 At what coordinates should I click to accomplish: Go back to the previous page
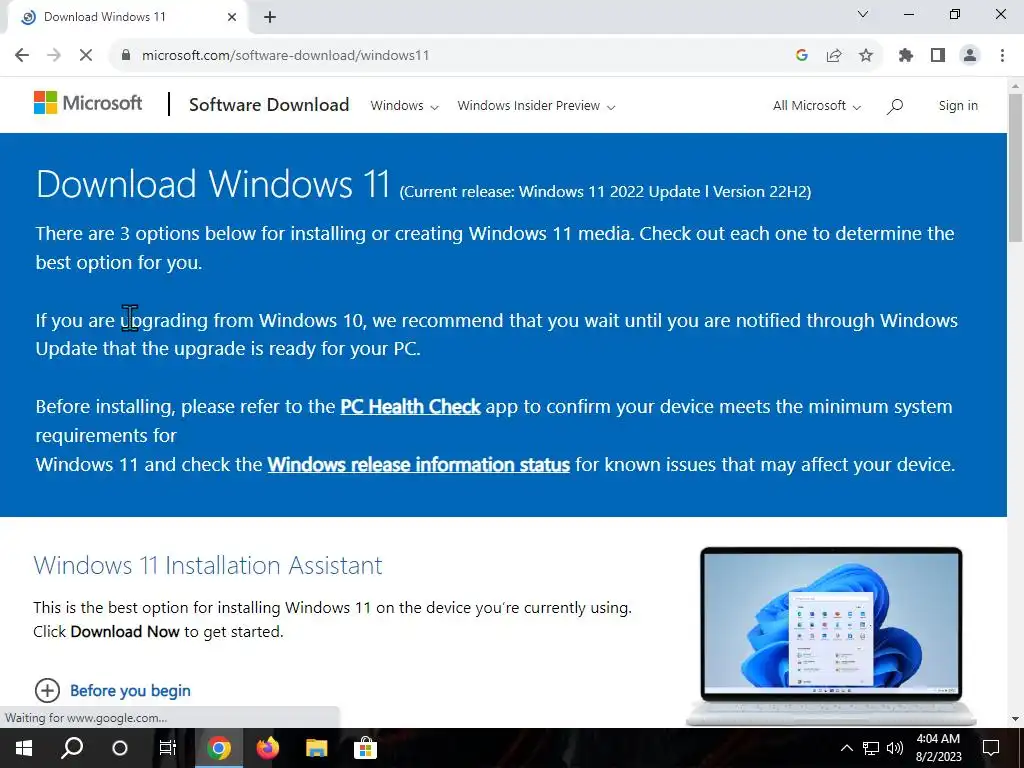(22, 56)
